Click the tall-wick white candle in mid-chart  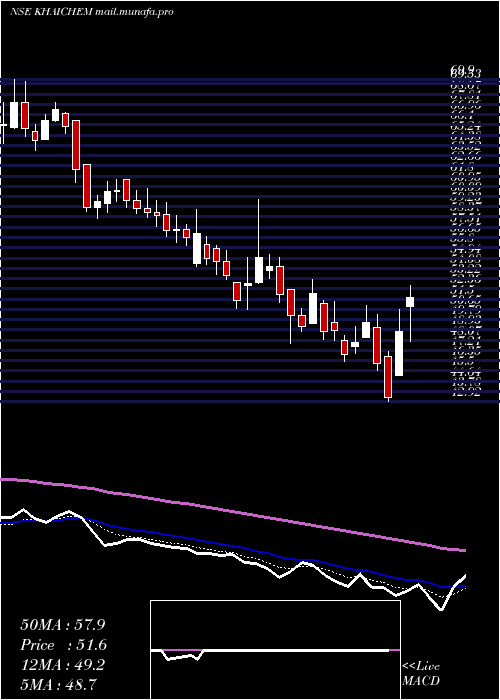click(259, 270)
